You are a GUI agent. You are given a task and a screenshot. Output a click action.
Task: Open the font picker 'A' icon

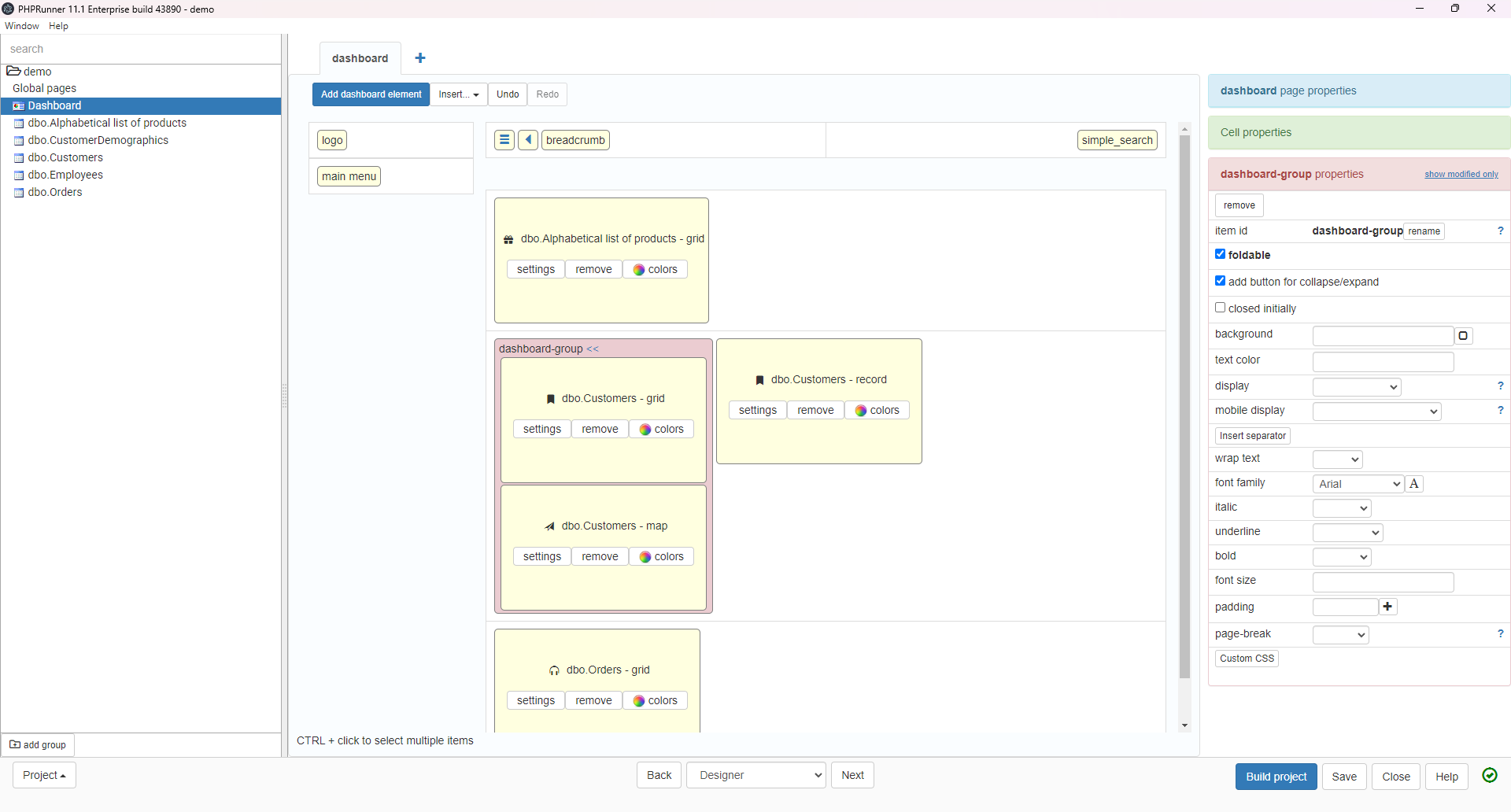click(1414, 484)
